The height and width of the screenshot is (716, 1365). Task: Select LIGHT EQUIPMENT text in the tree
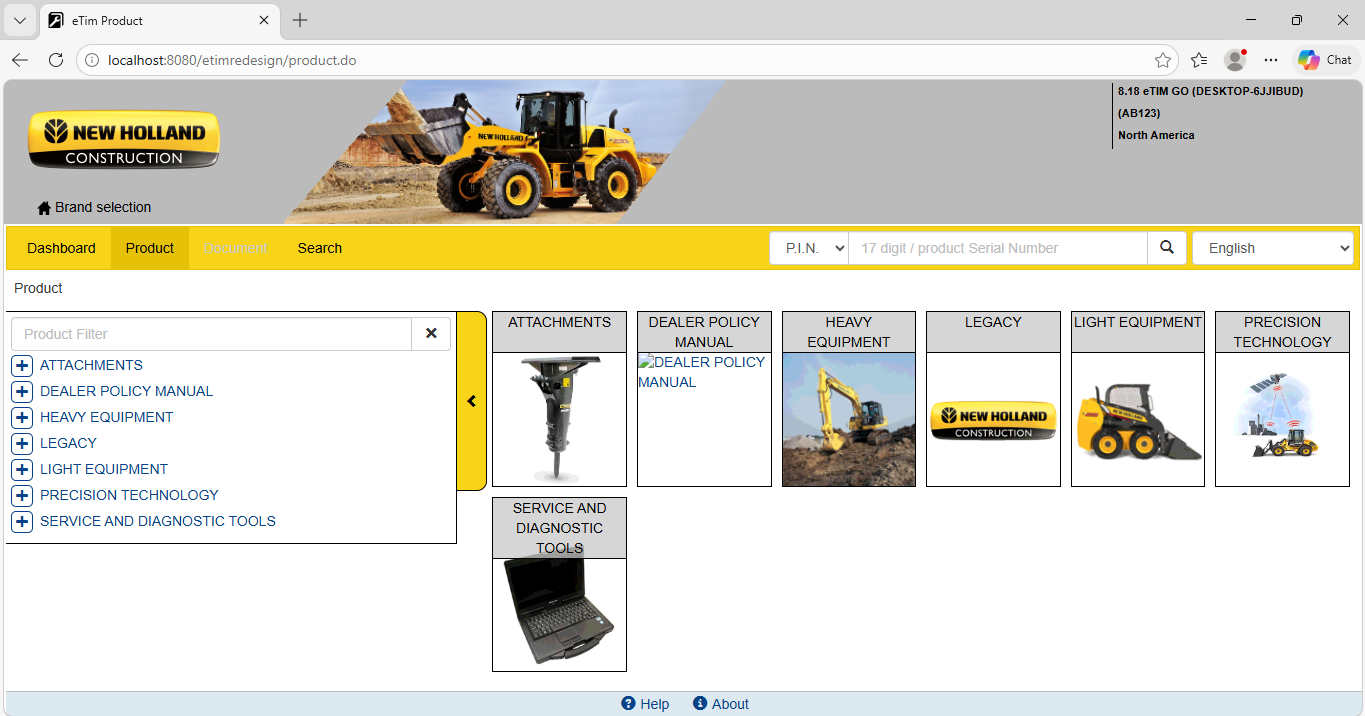pos(104,469)
